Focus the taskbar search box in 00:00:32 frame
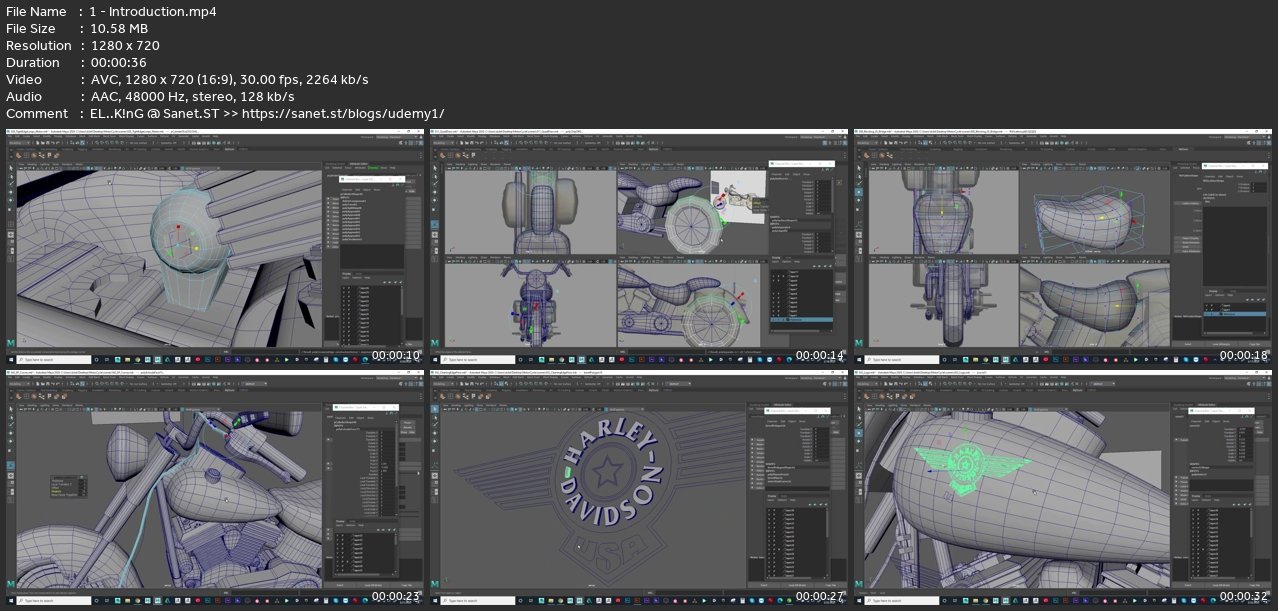The height and width of the screenshot is (611, 1278). pos(903,601)
